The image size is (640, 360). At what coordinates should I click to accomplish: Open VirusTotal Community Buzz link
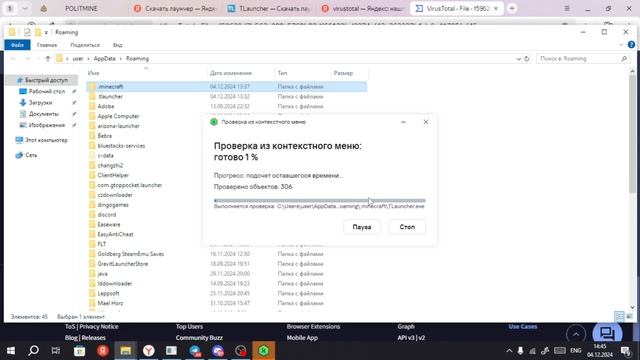click(x=199, y=338)
